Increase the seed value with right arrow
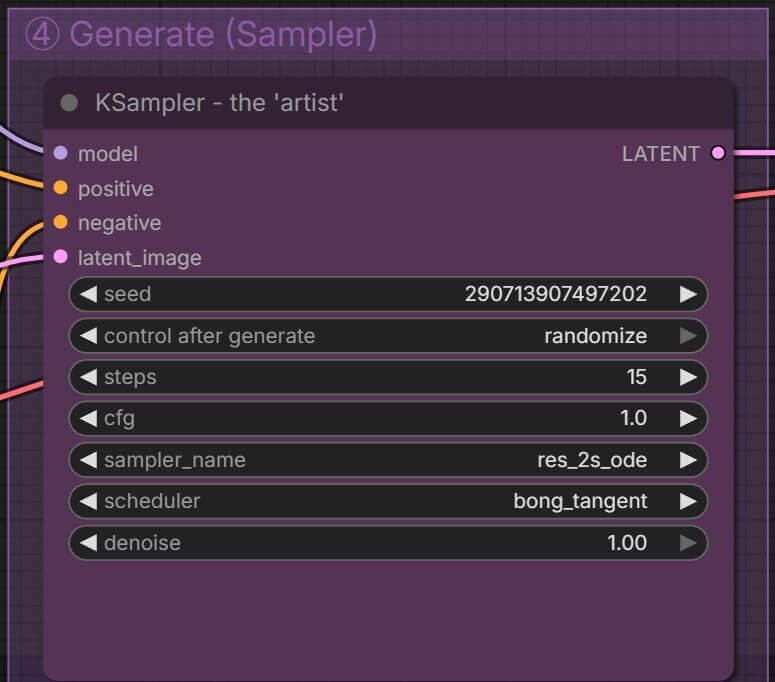The image size is (775, 682). (688, 294)
